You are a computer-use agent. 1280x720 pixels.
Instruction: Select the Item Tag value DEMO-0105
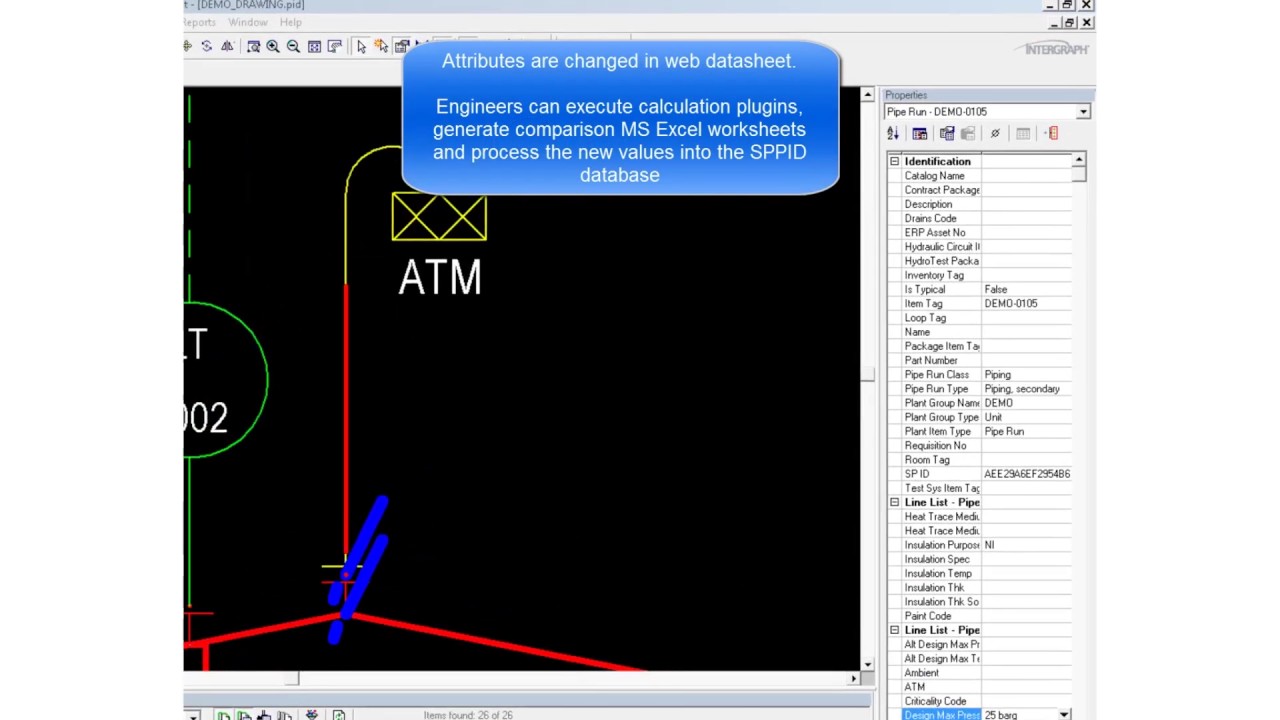[x=1010, y=303]
